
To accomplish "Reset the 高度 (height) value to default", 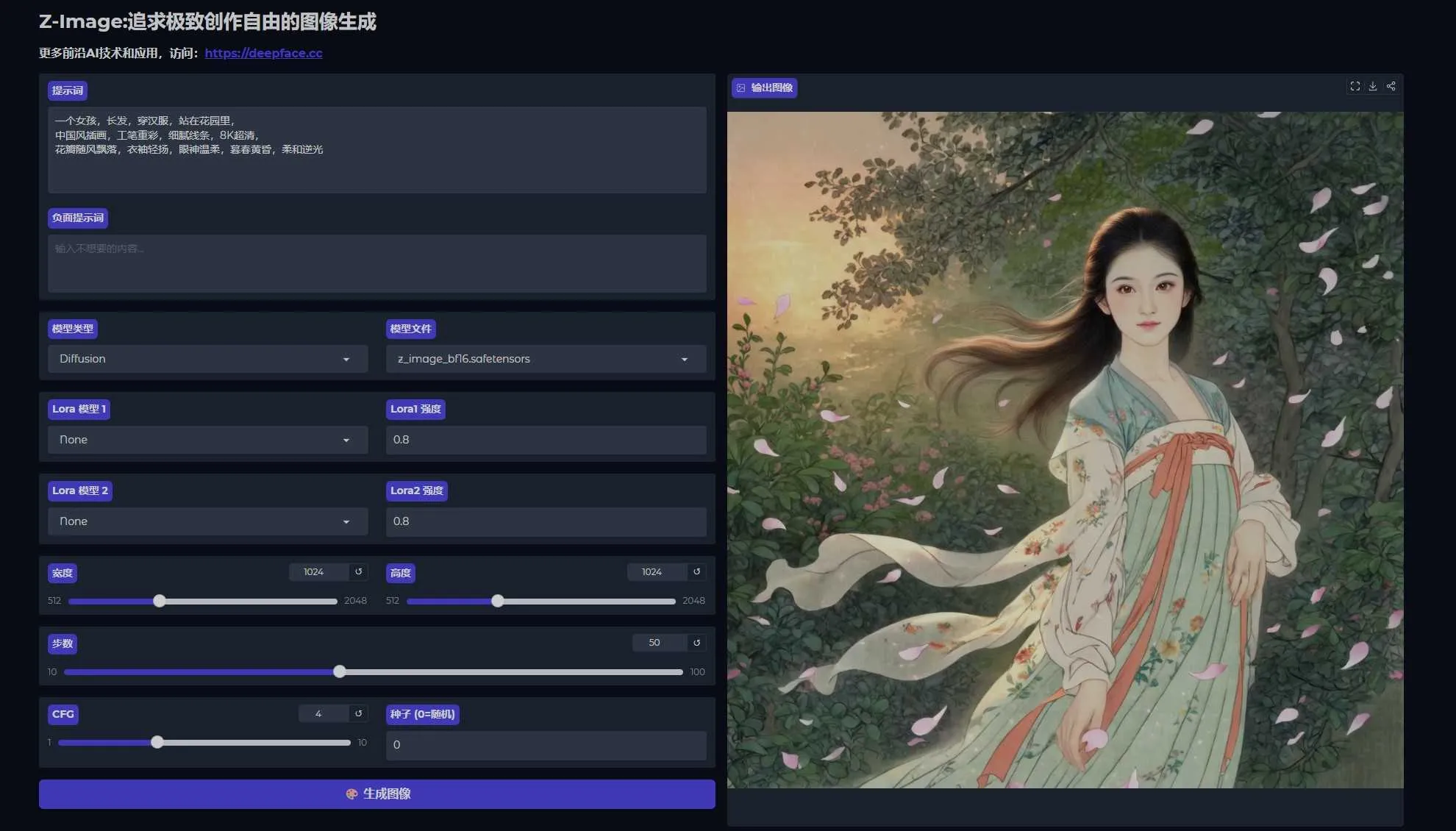I will [696, 571].
